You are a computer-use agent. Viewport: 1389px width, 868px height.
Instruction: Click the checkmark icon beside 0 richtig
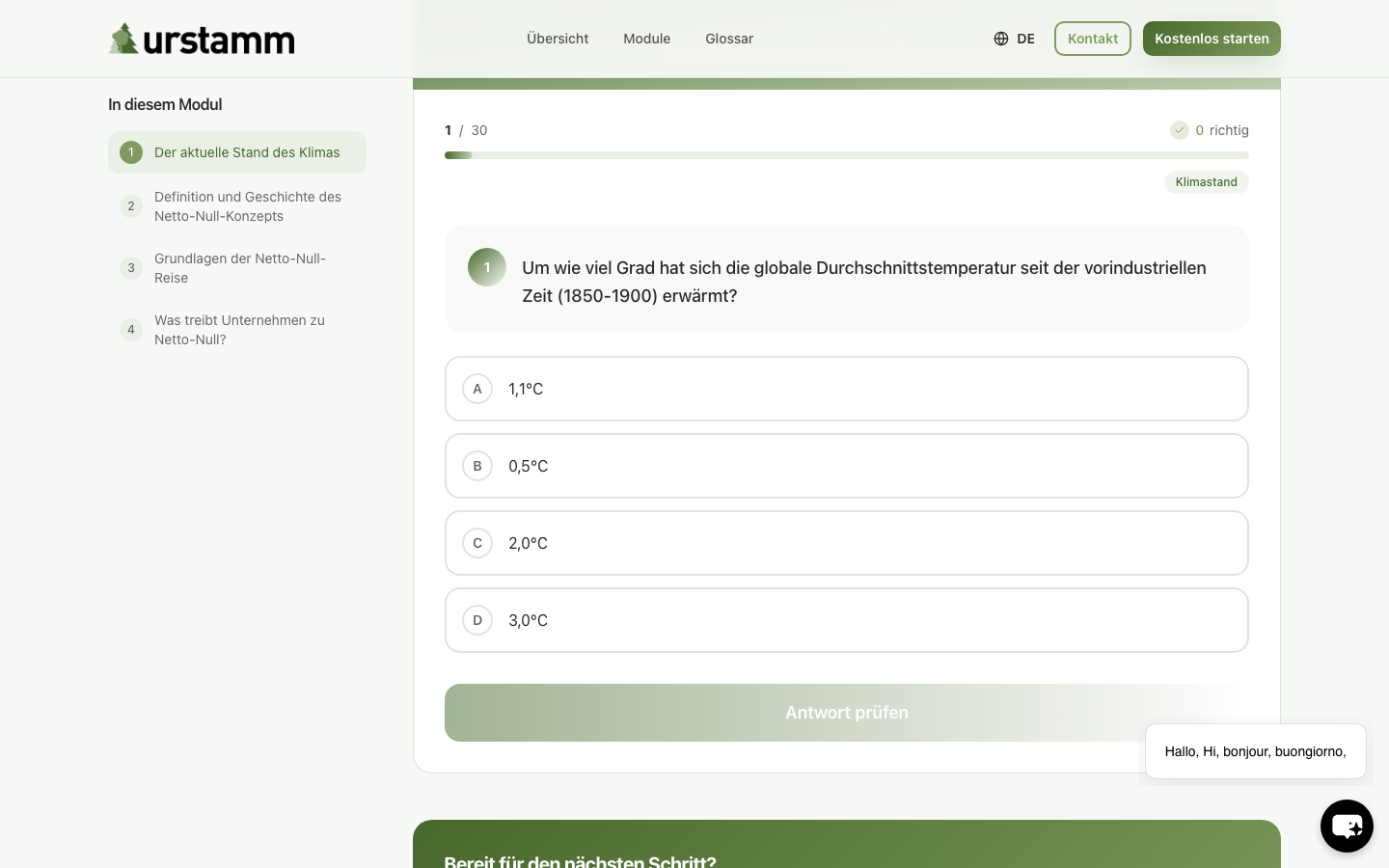click(1180, 130)
